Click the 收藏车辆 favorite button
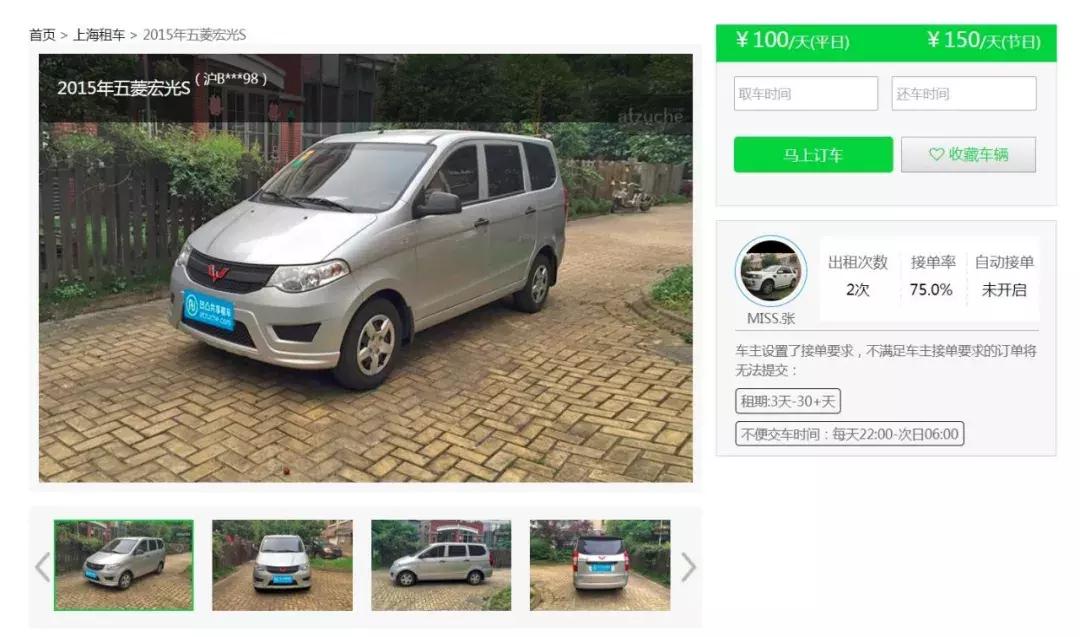This screenshot has height=637, width=1080. click(968, 154)
